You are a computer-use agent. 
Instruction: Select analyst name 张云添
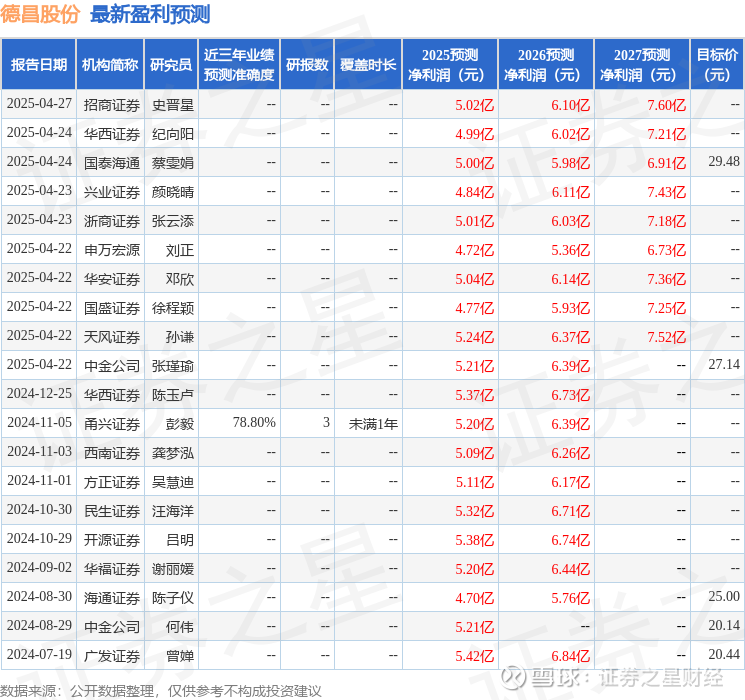(x=172, y=221)
